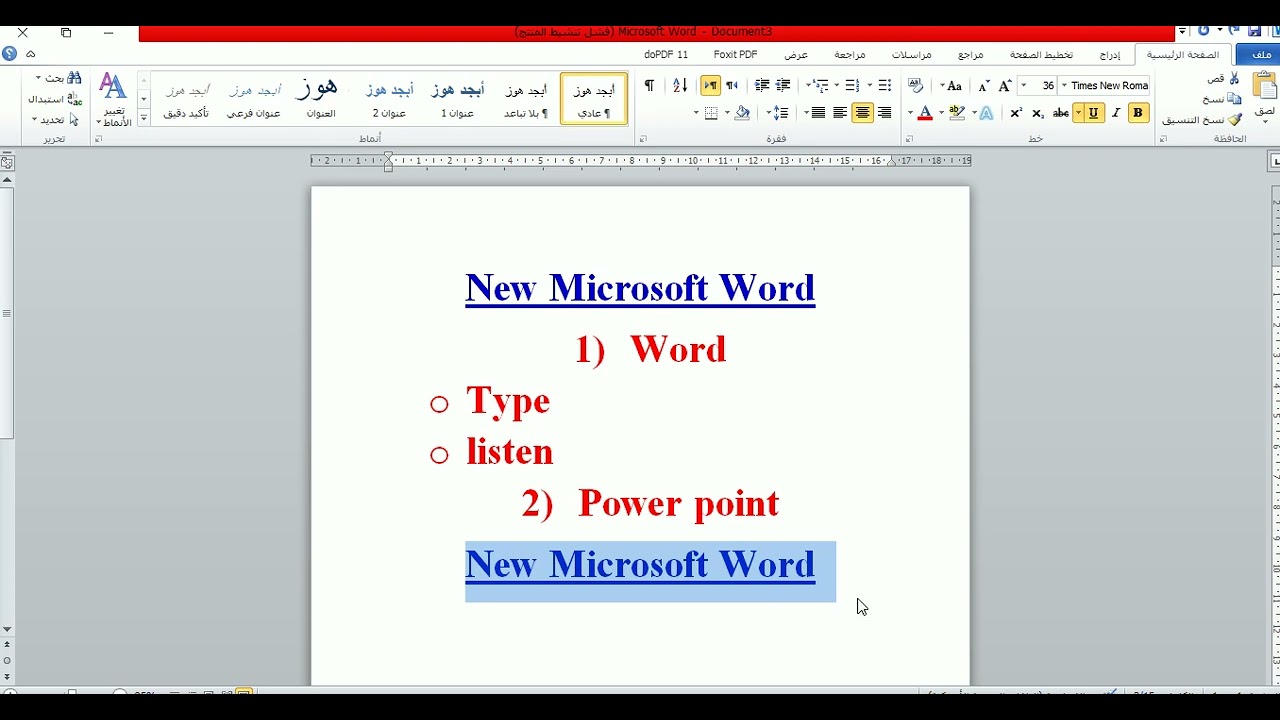Switch to the doPDF 11 tab
This screenshot has height=720, width=1280.
(x=666, y=54)
